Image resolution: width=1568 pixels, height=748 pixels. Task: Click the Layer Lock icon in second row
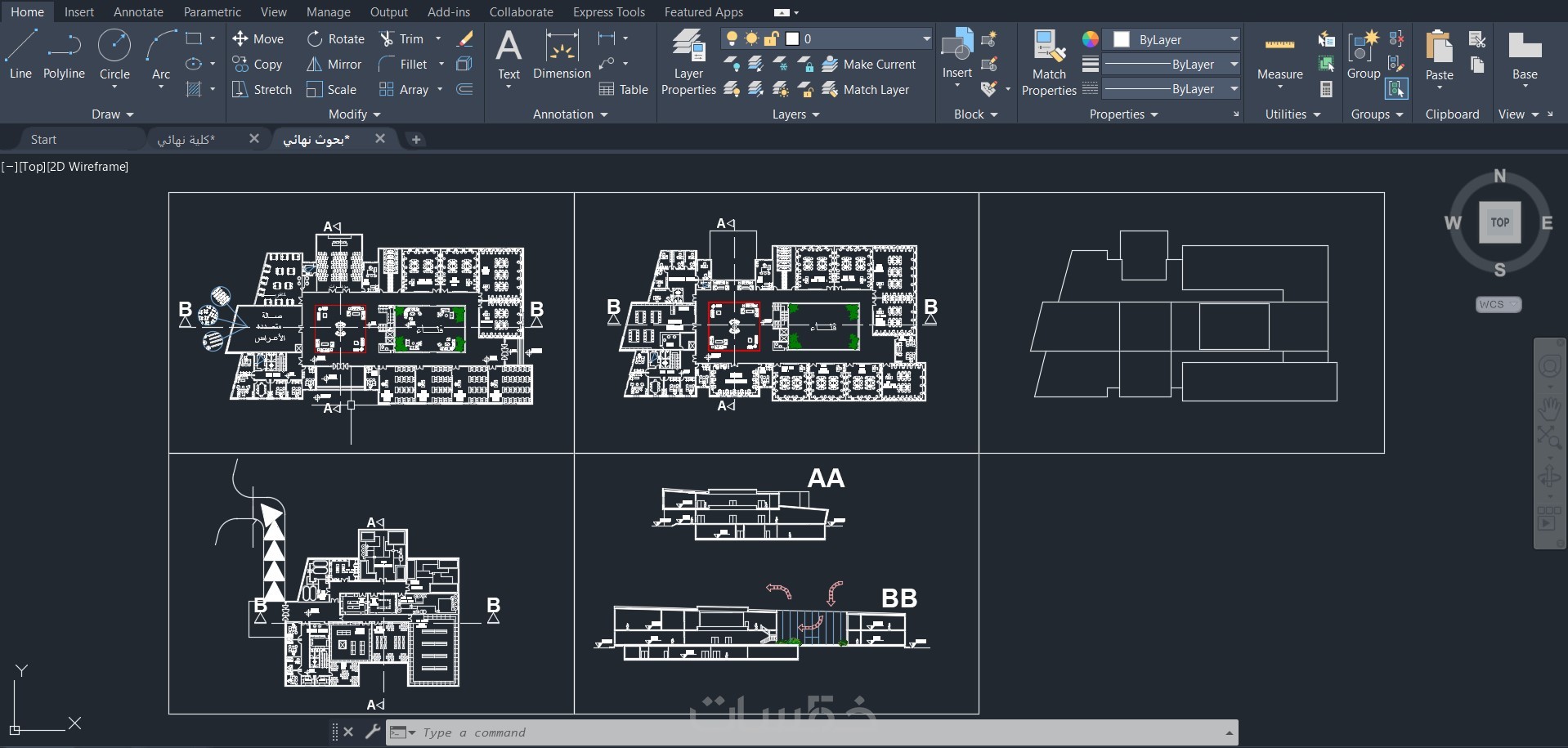(805, 64)
